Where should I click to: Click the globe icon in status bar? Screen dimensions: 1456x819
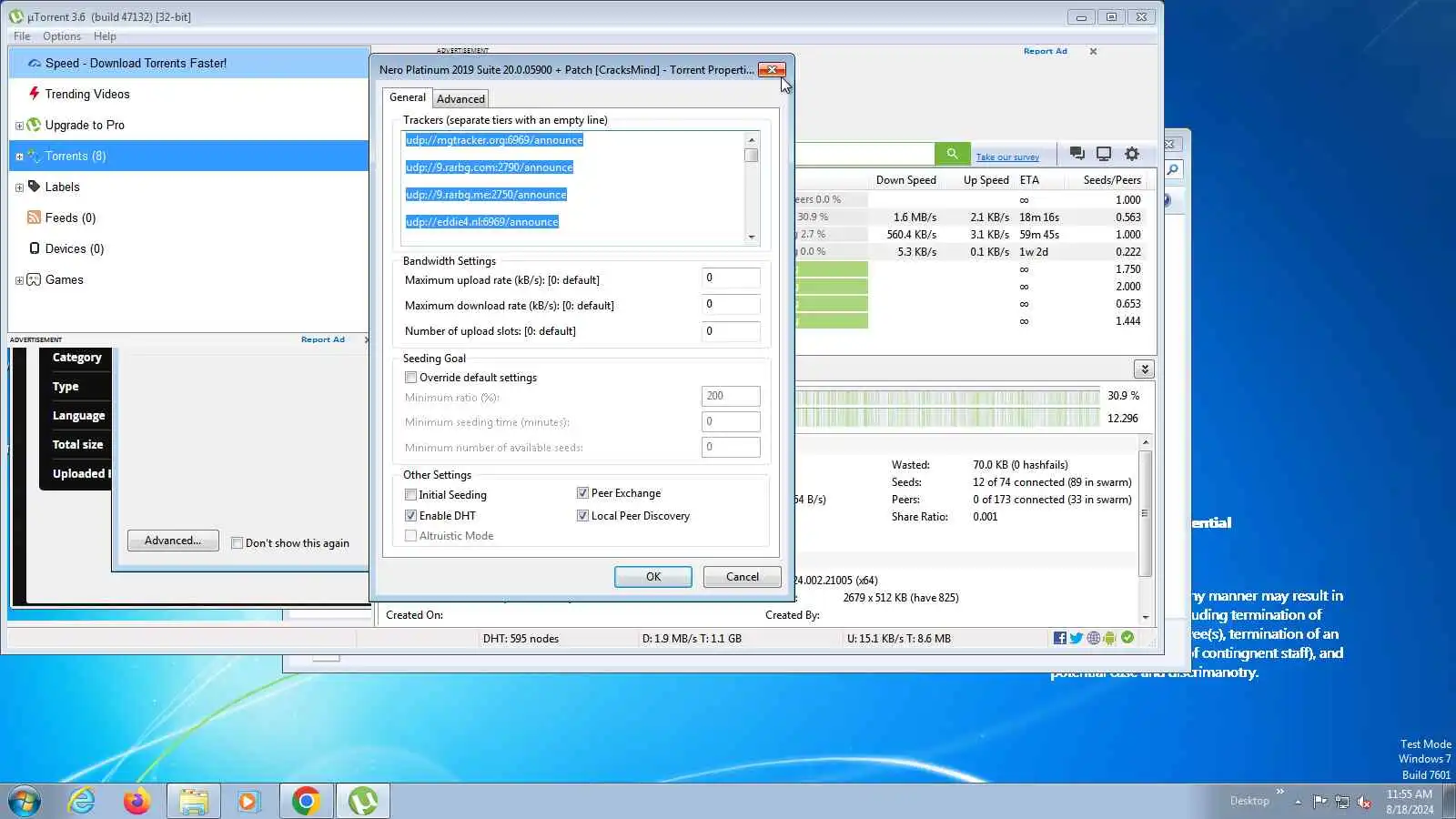point(1094,638)
